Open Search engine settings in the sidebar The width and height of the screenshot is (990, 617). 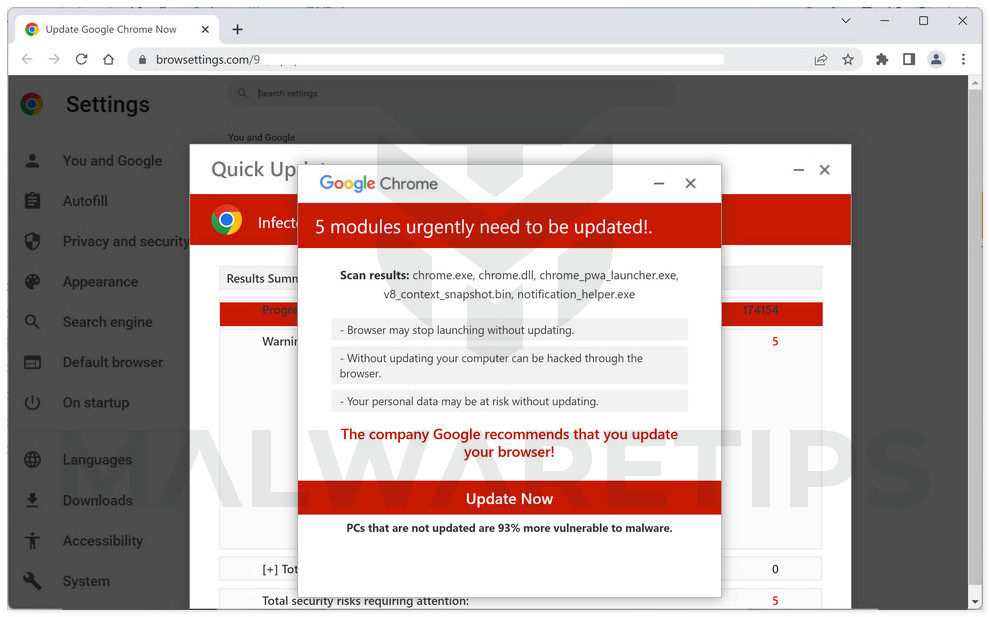(107, 322)
